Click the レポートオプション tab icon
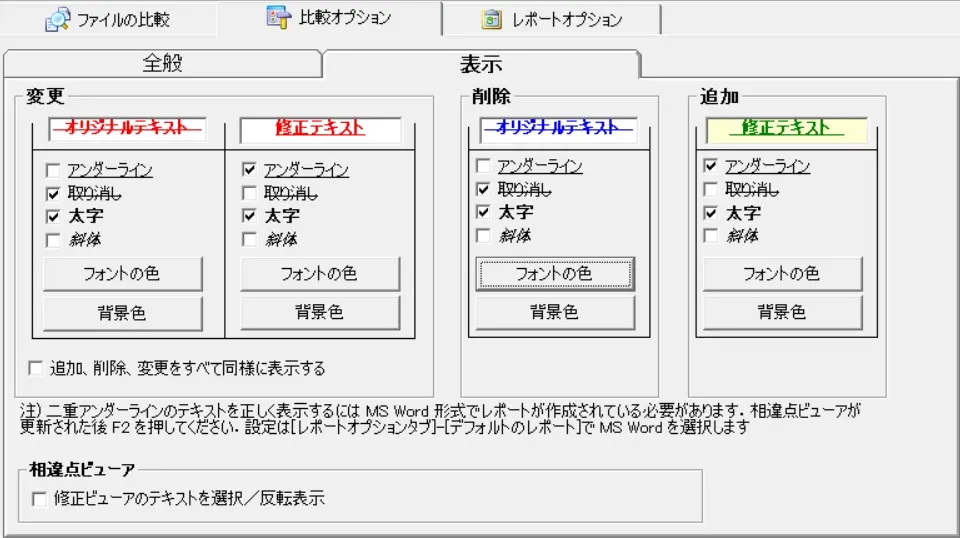The width and height of the screenshot is (960, 538). pyautogui.click(x=491, y=20)
